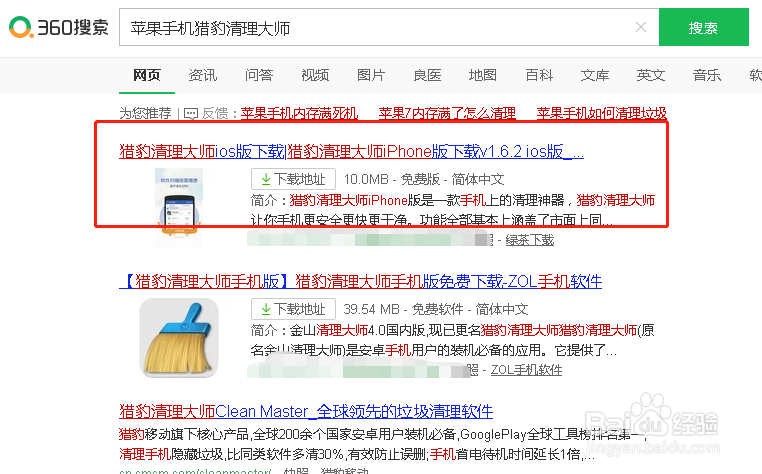Screen dimensions: 762x474
Task: Switch to the 资讯 tab
Action: pyautogui.click(x=203, y=75)
